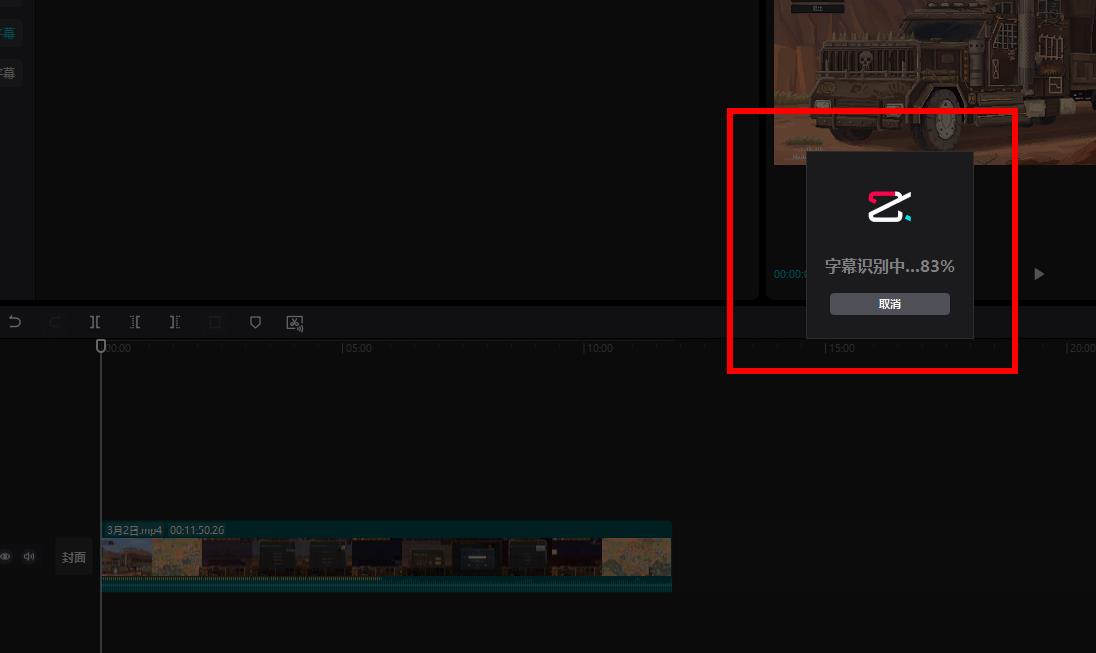Click the 05:00 mark on timeline ruler
The image size is (1096, 653).
(356, 348)
